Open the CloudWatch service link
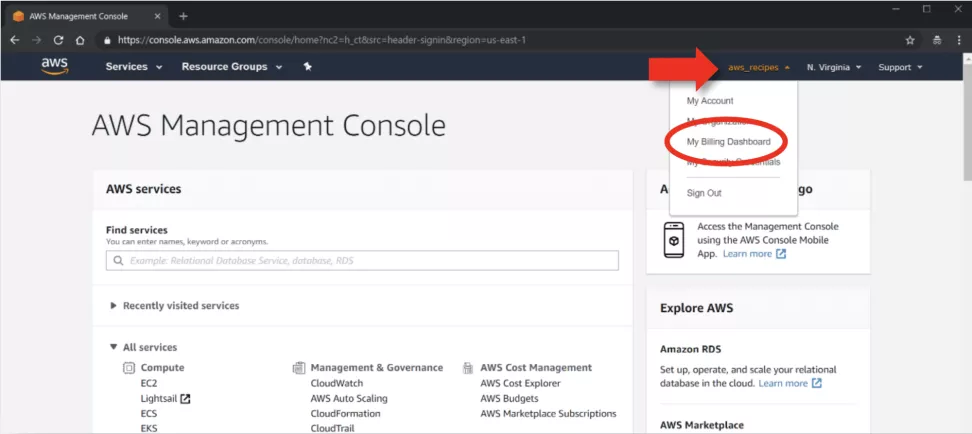 coord(337,384)
